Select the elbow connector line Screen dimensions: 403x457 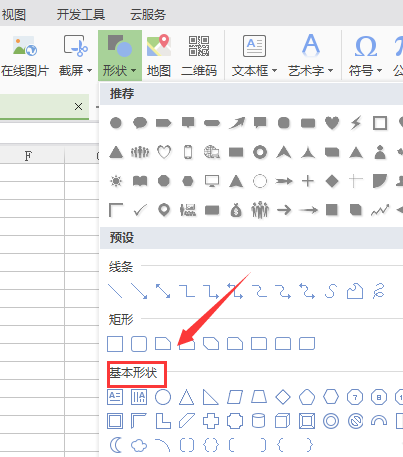(187, 291)
